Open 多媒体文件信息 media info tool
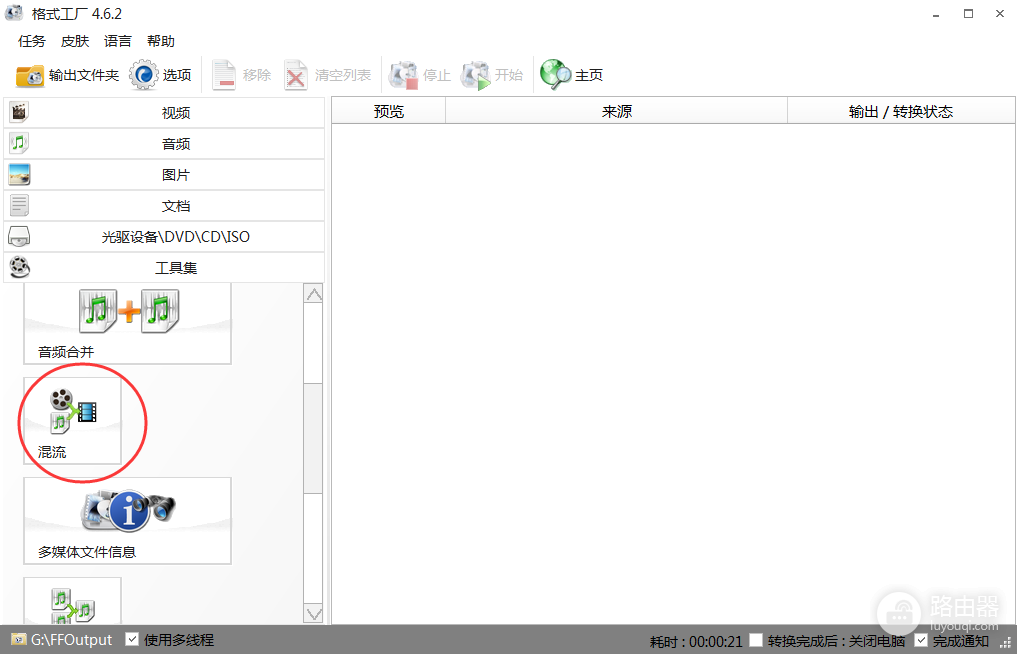The width and height of the screenshot is (1017, 654). [x=127, y=521]
